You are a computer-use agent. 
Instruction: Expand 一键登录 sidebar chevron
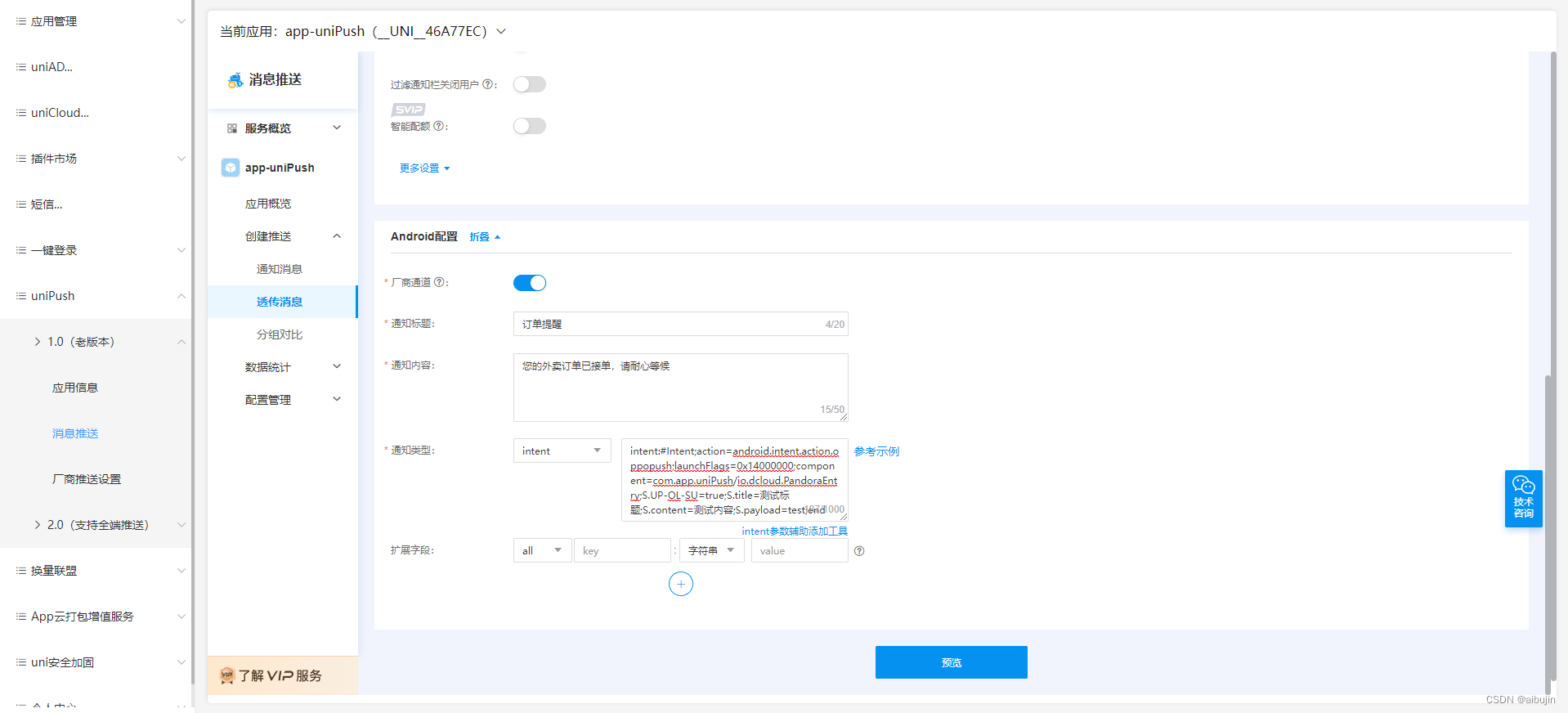(181, 250)
